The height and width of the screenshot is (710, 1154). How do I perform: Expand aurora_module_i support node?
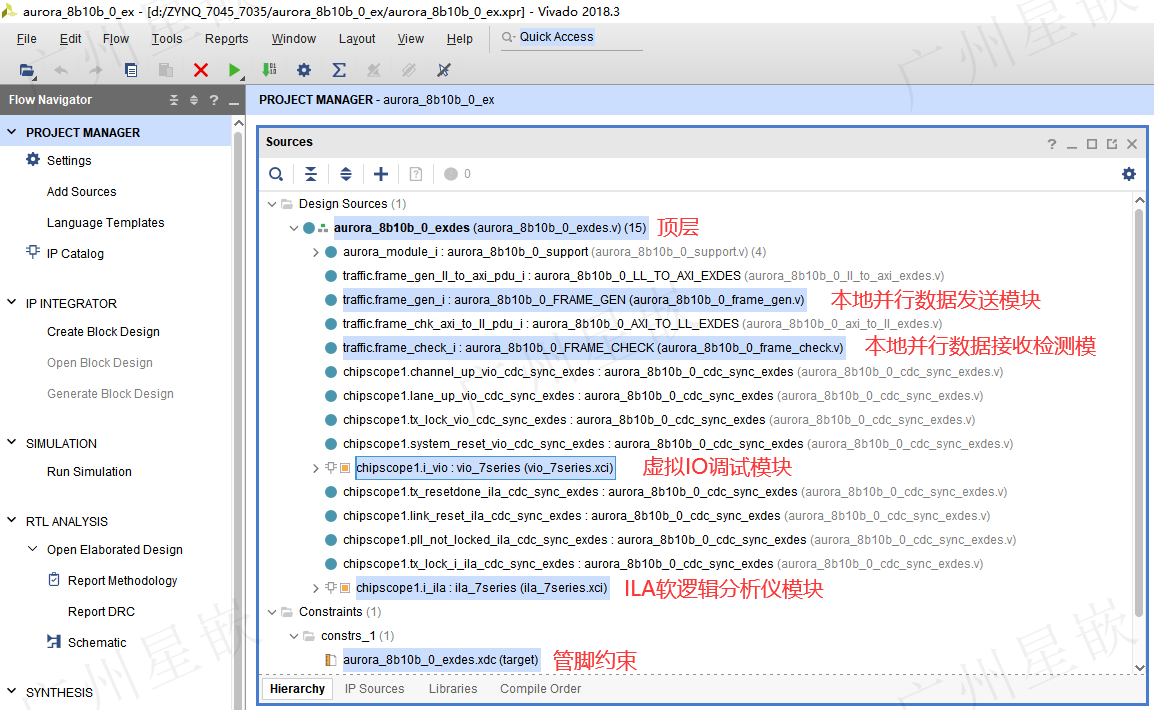[316, 252]
